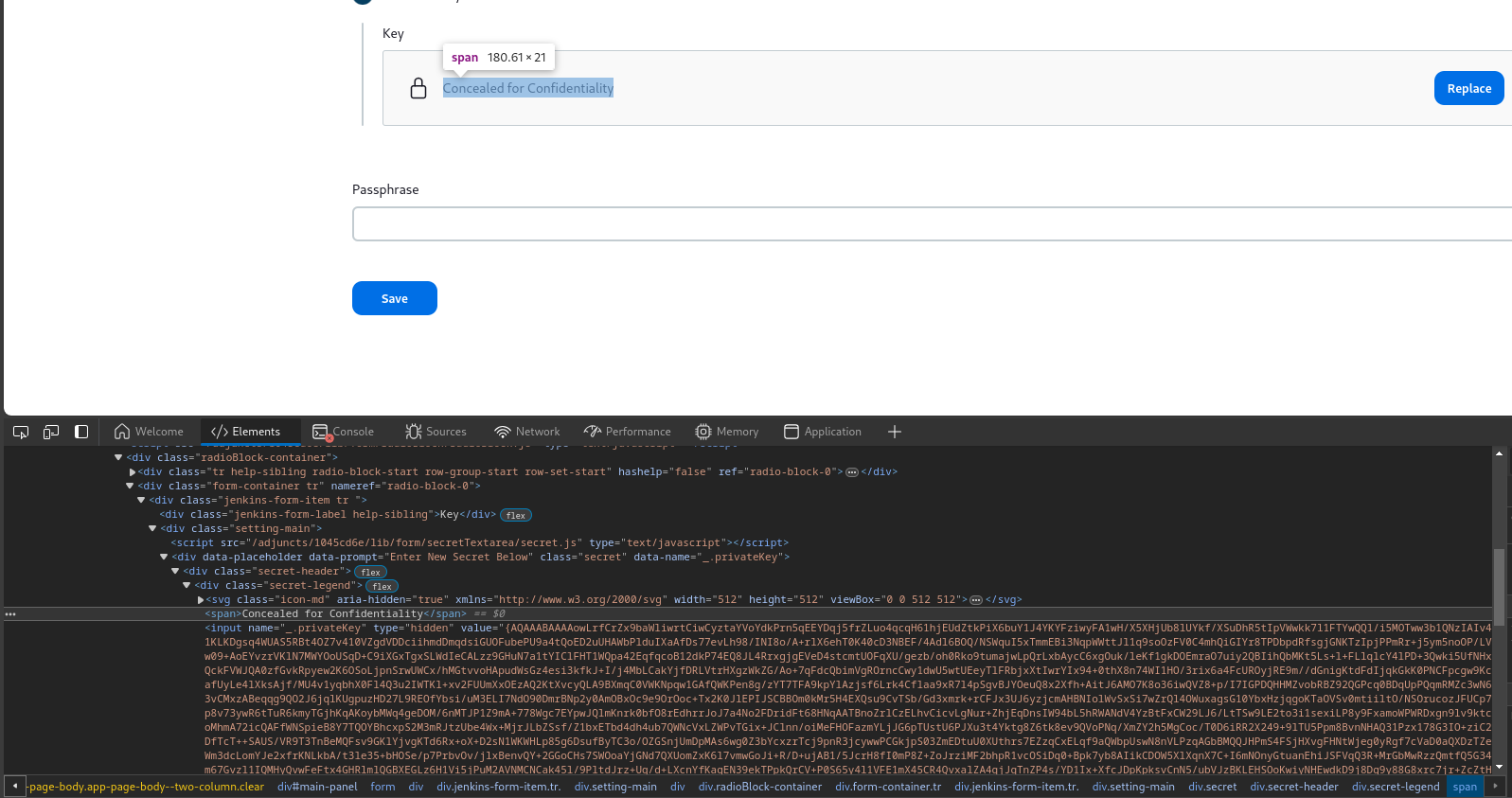The height and width of the screenshot is (798, 1512).
Task: Expand ellipsis in radio-block-start node
Action: point(852,472)
